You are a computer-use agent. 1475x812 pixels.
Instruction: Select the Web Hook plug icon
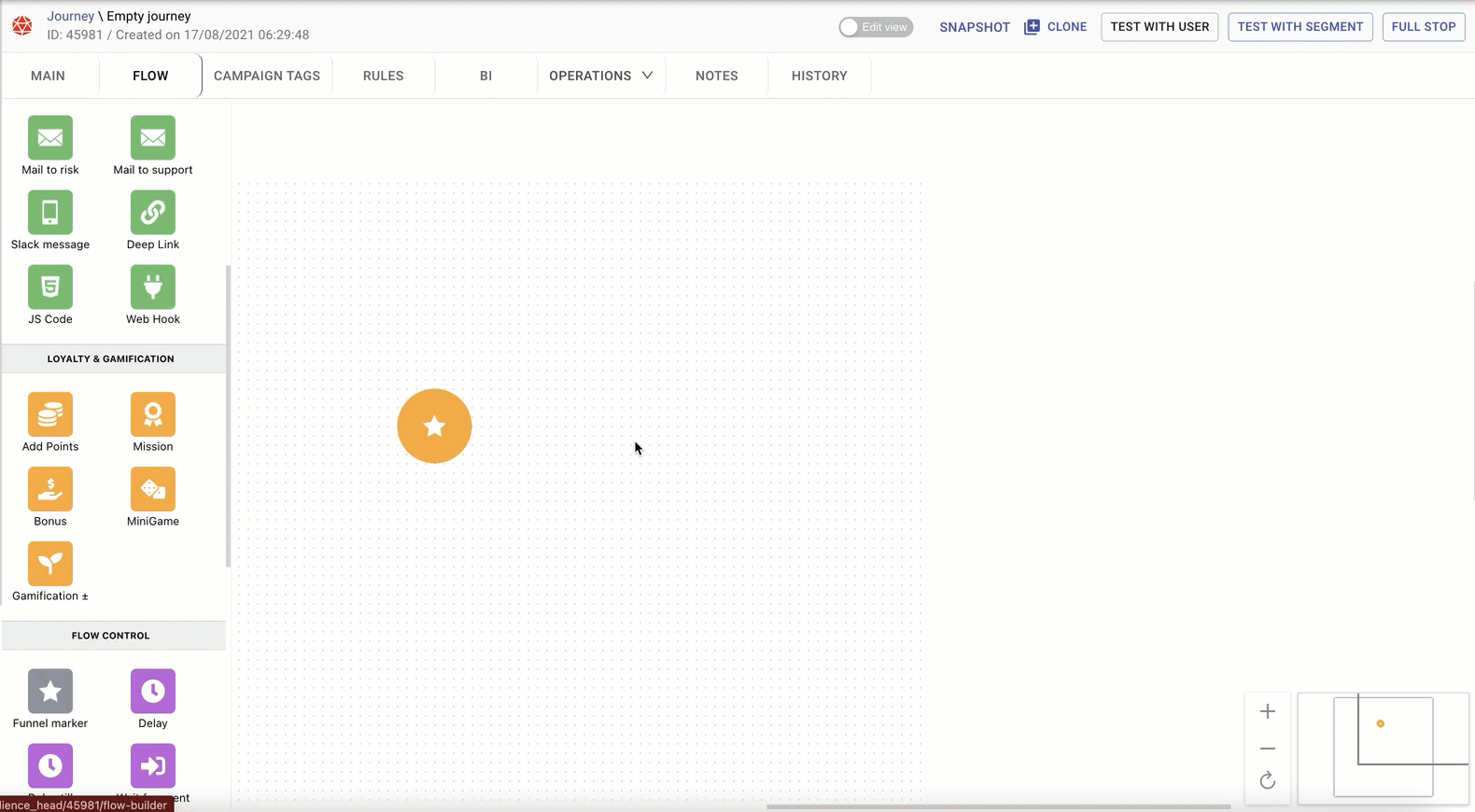coord(153,287)
